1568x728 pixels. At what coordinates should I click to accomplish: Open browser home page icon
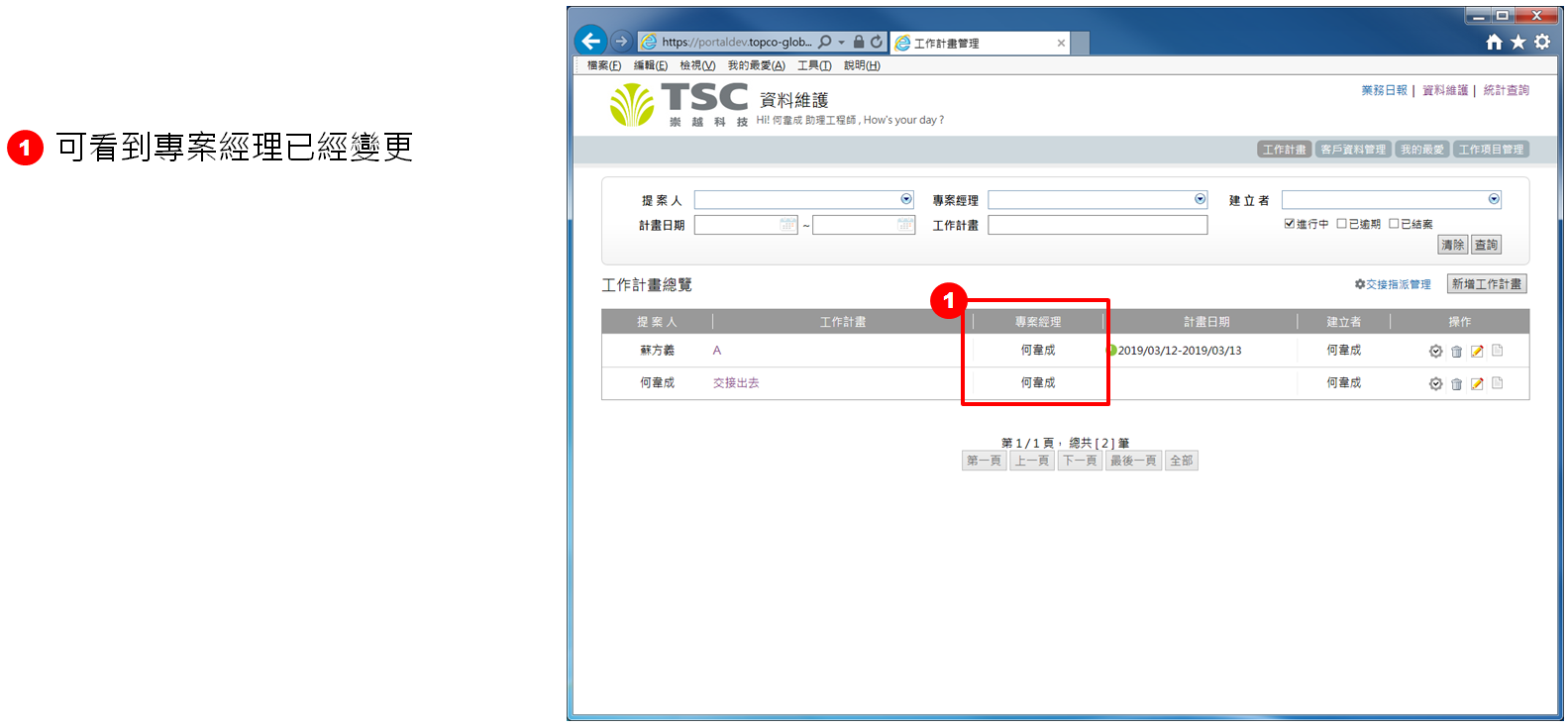pyautogui.click(x=1494, y=42)
